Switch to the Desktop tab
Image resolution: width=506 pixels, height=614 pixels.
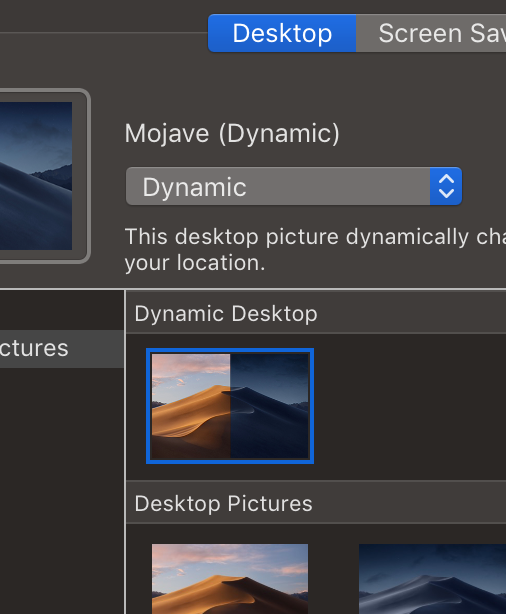(282, 33)
